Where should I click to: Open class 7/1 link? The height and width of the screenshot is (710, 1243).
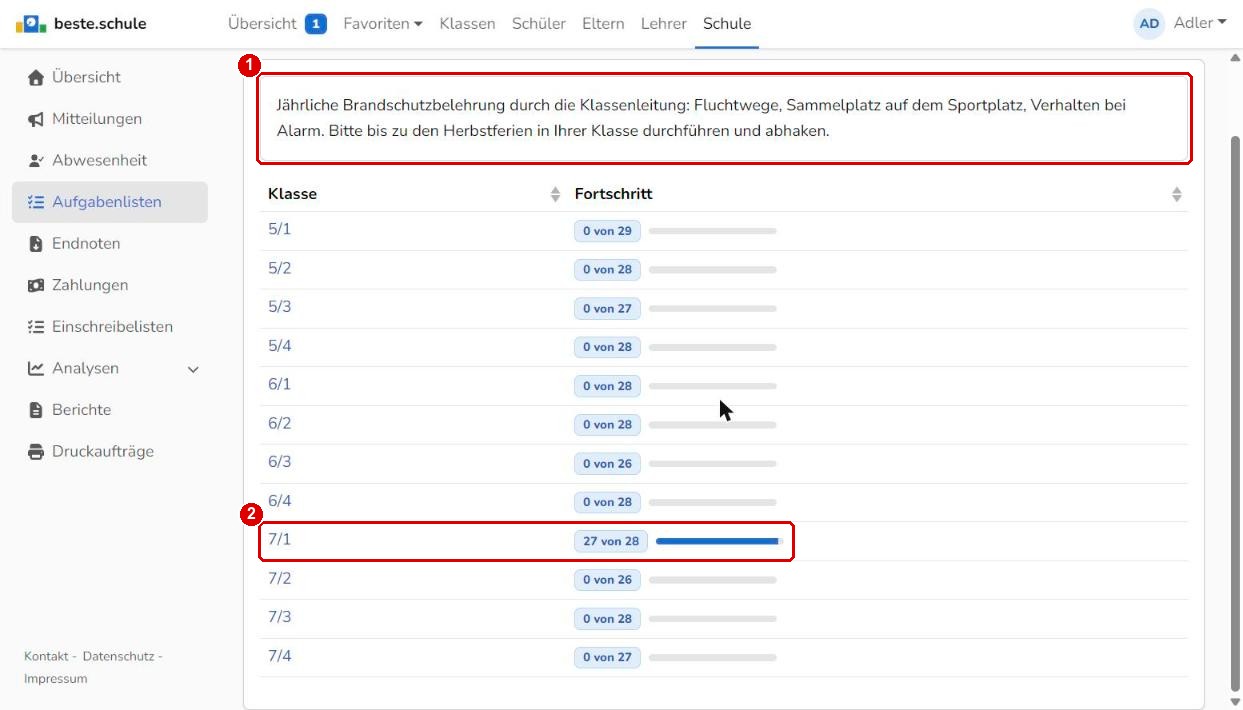(279, 539)
